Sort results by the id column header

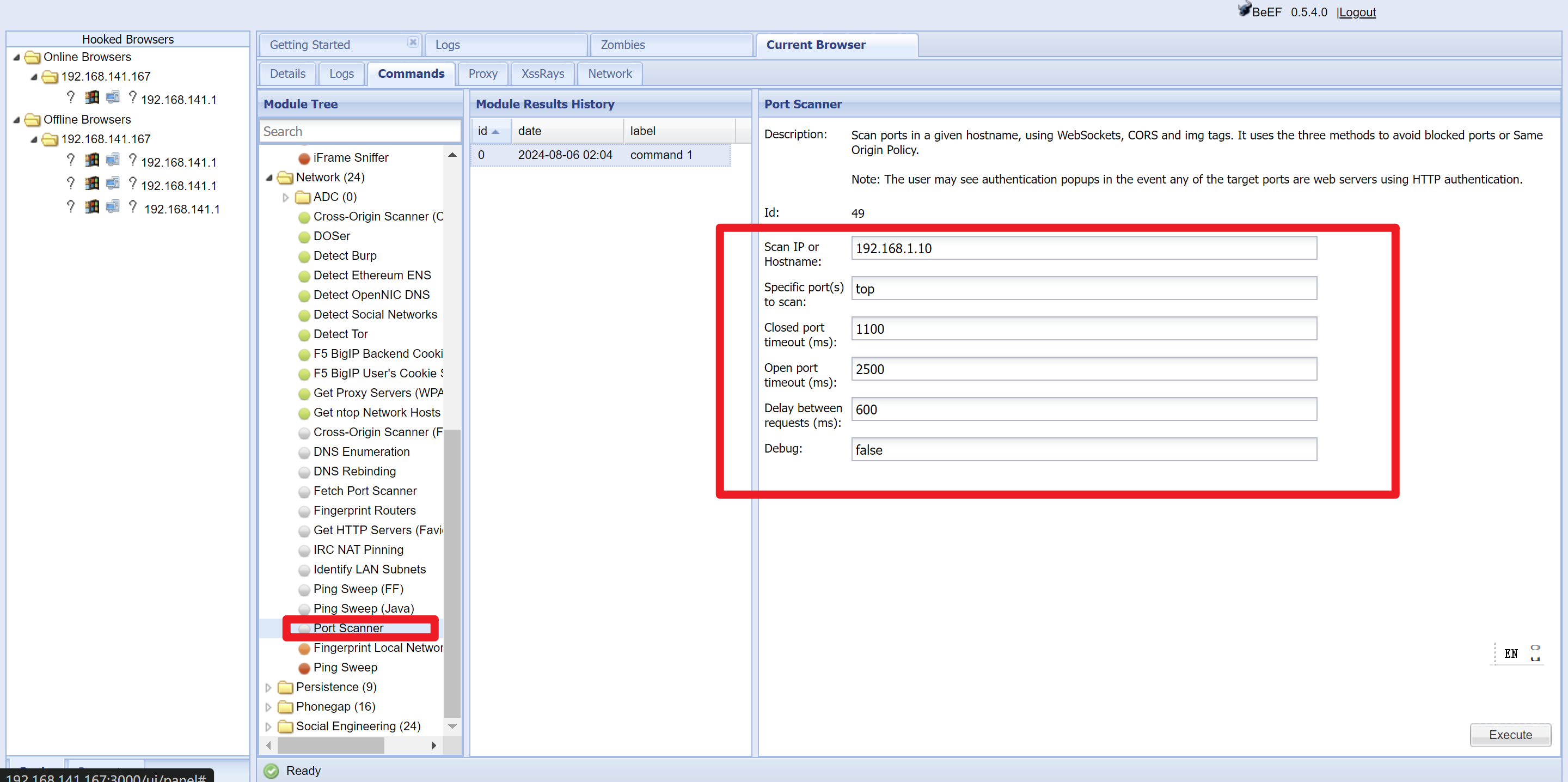coord(491,131)
